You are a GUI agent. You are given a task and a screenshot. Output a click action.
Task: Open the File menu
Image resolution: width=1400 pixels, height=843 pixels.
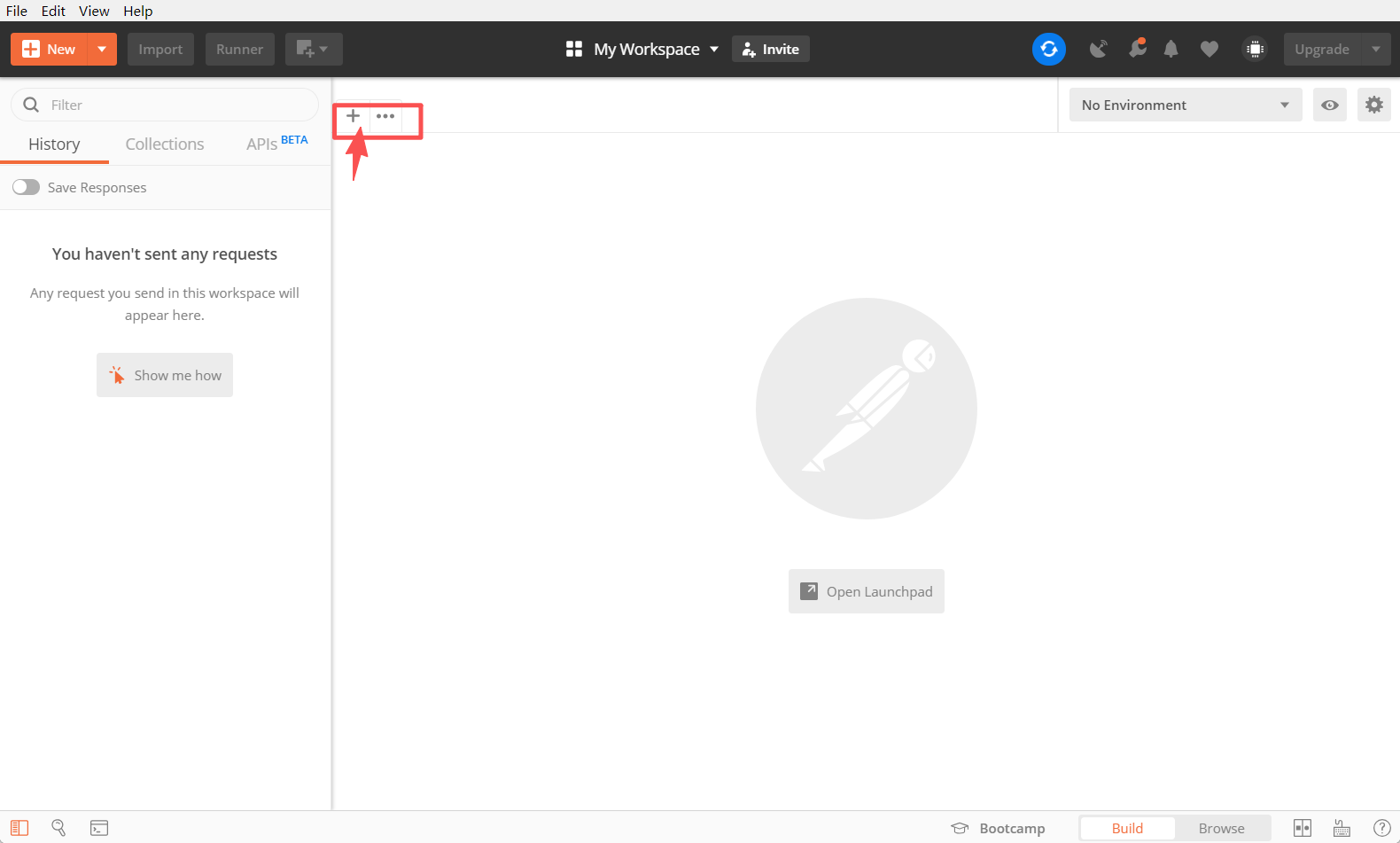click(x=17, y=11)
